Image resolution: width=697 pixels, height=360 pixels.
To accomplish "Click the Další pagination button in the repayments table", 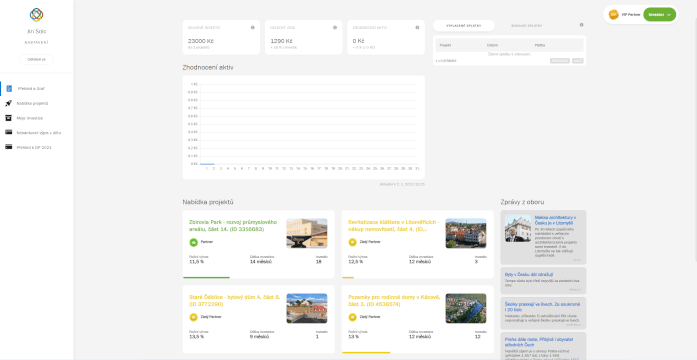I will click(x=577, y=60).
